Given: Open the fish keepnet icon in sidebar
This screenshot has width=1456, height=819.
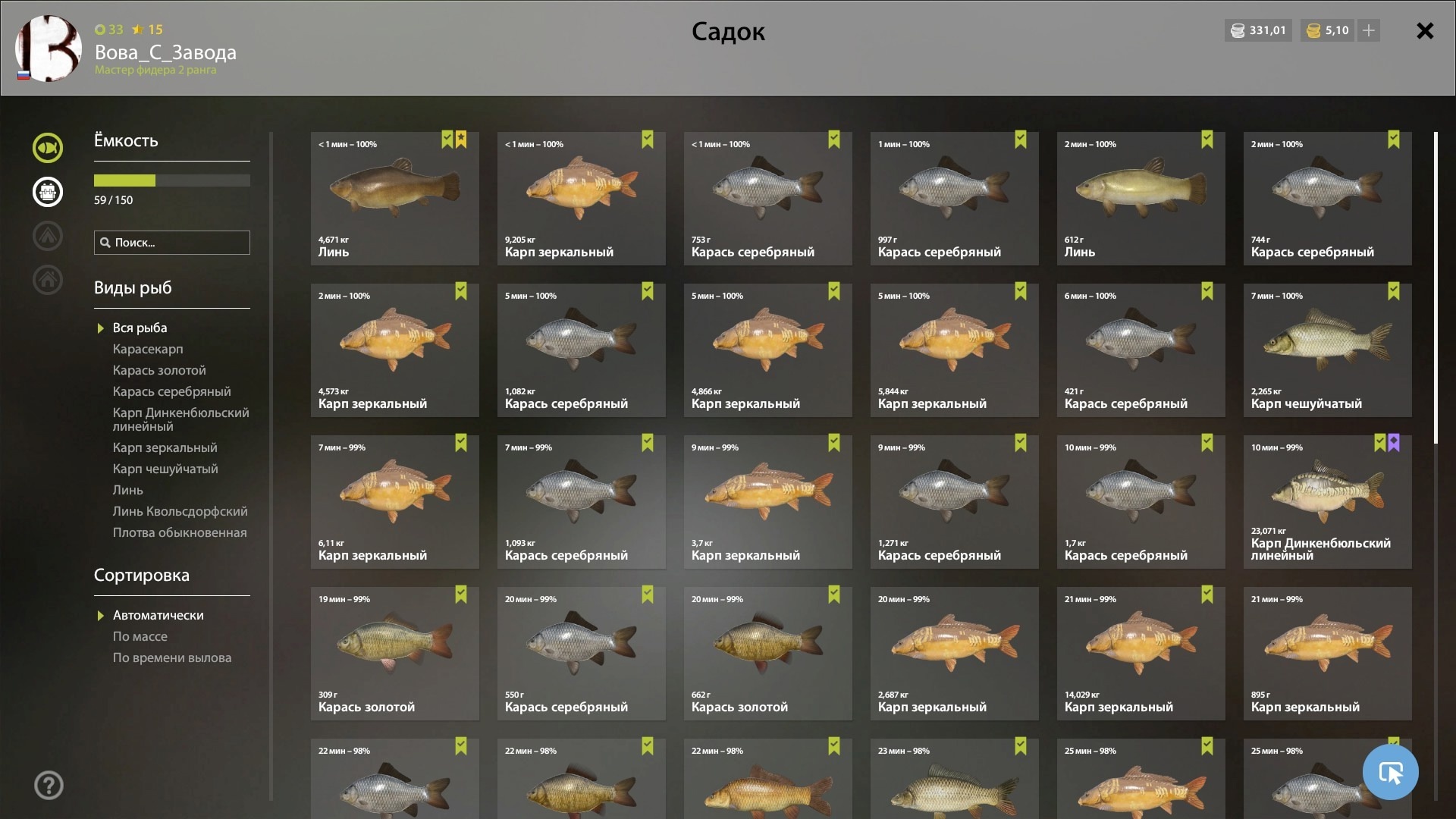Looking at the screenshot, I should pyautogui.click(x=47, y=148).
